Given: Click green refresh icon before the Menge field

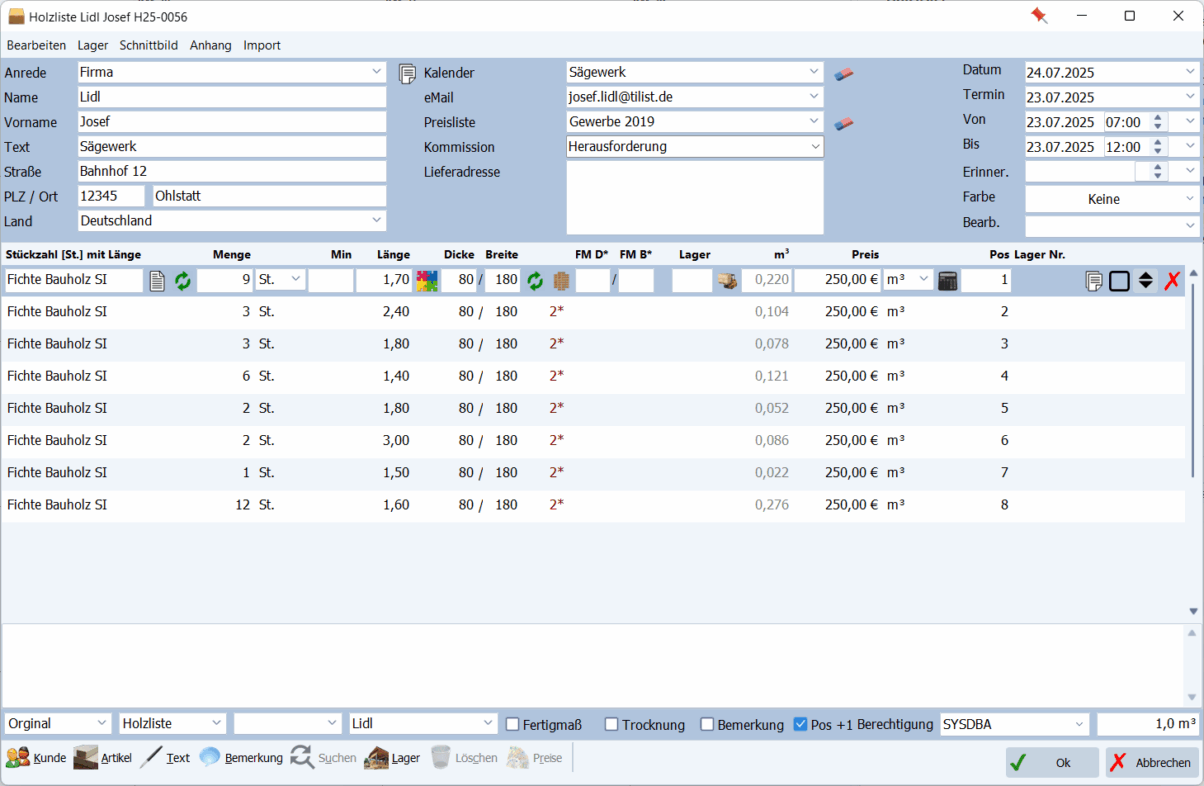Looking at the screenshot, I should [182, 281].
